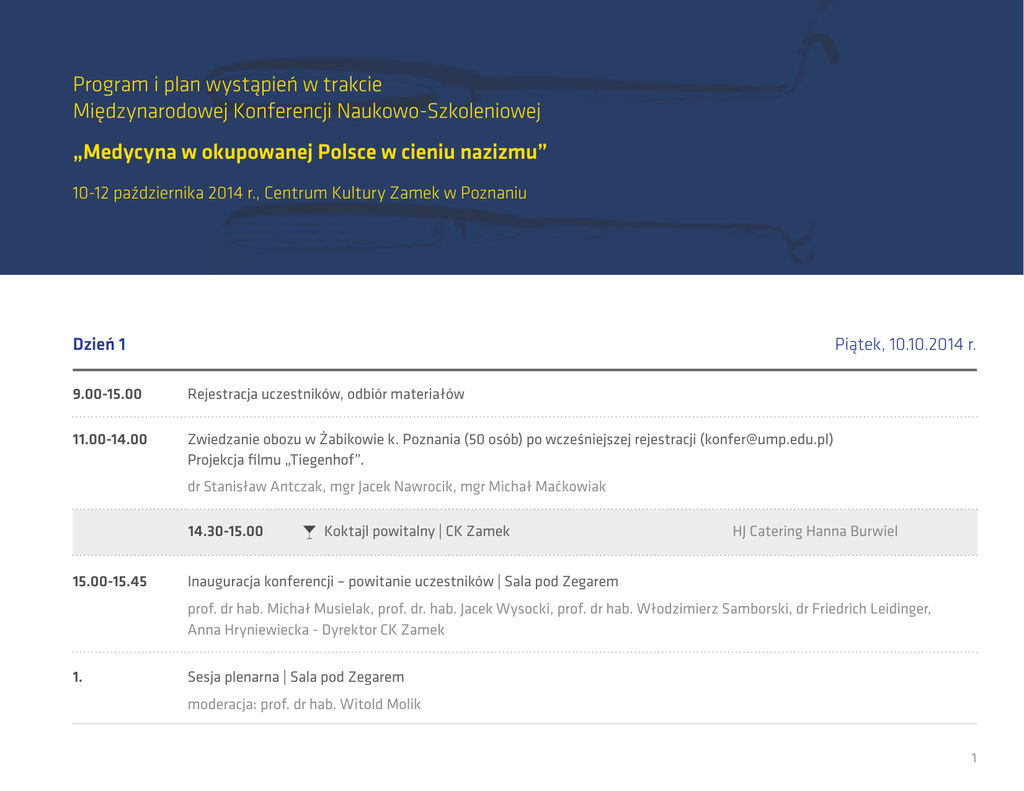Click the 14.30-15.00 time label
Viewport: 1024px width, 791px height.
click(226, 532)
